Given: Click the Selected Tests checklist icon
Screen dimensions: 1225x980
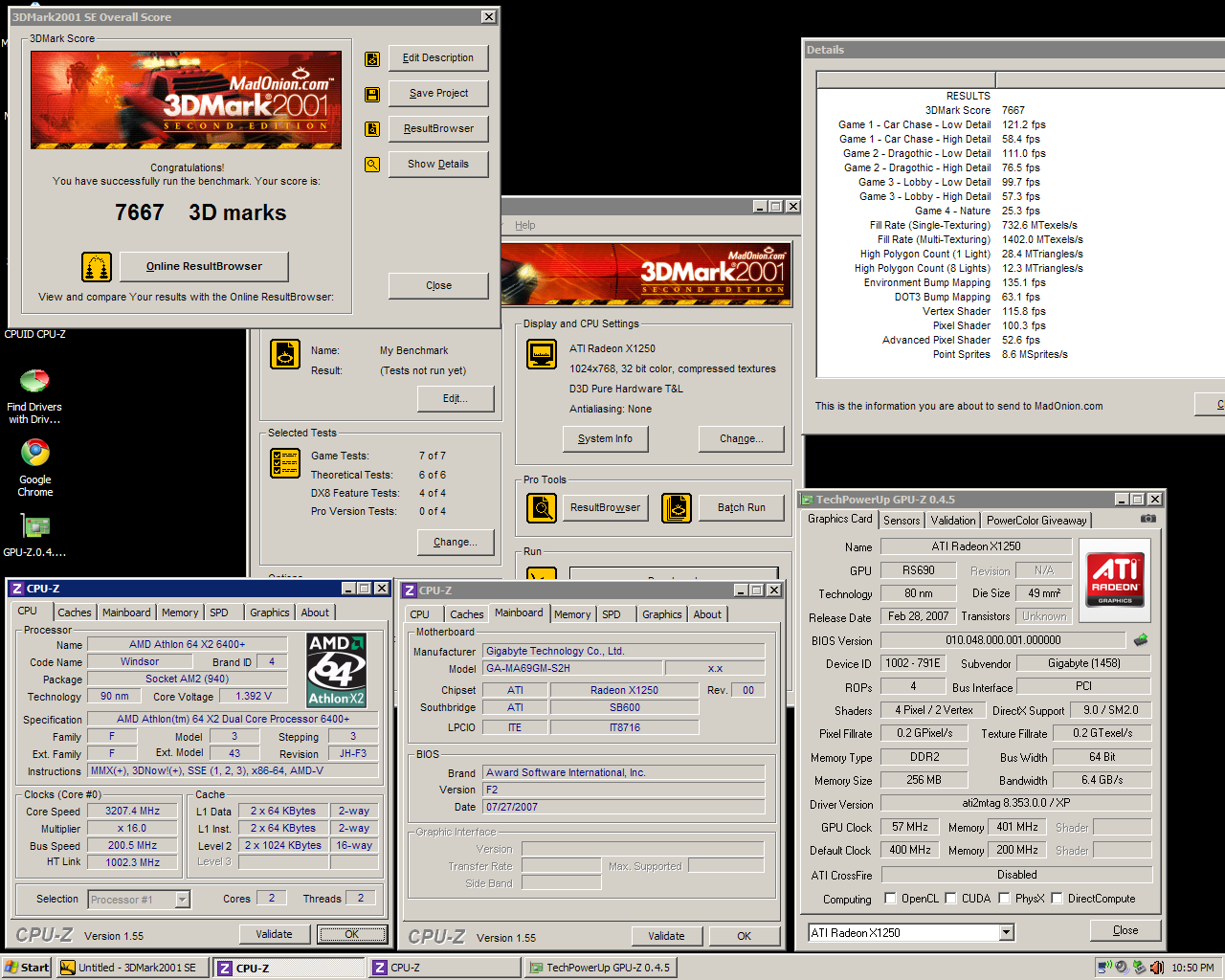Looking at the screenshot, I should click(x=285, y=463).
